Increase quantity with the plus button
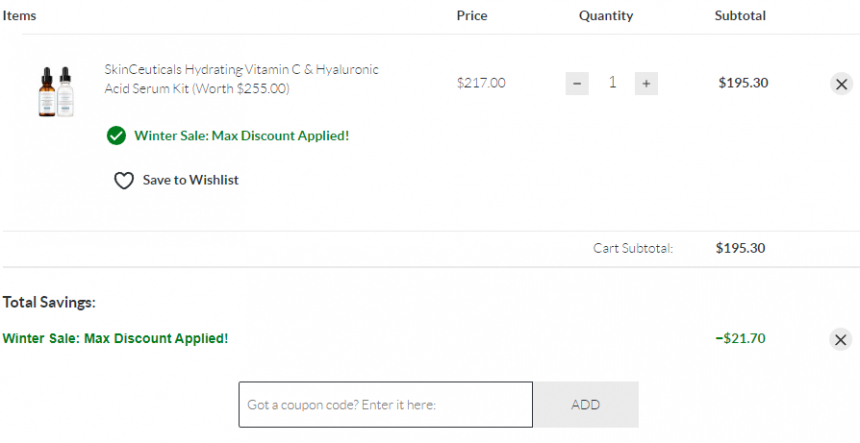 (x=646, y=84)
